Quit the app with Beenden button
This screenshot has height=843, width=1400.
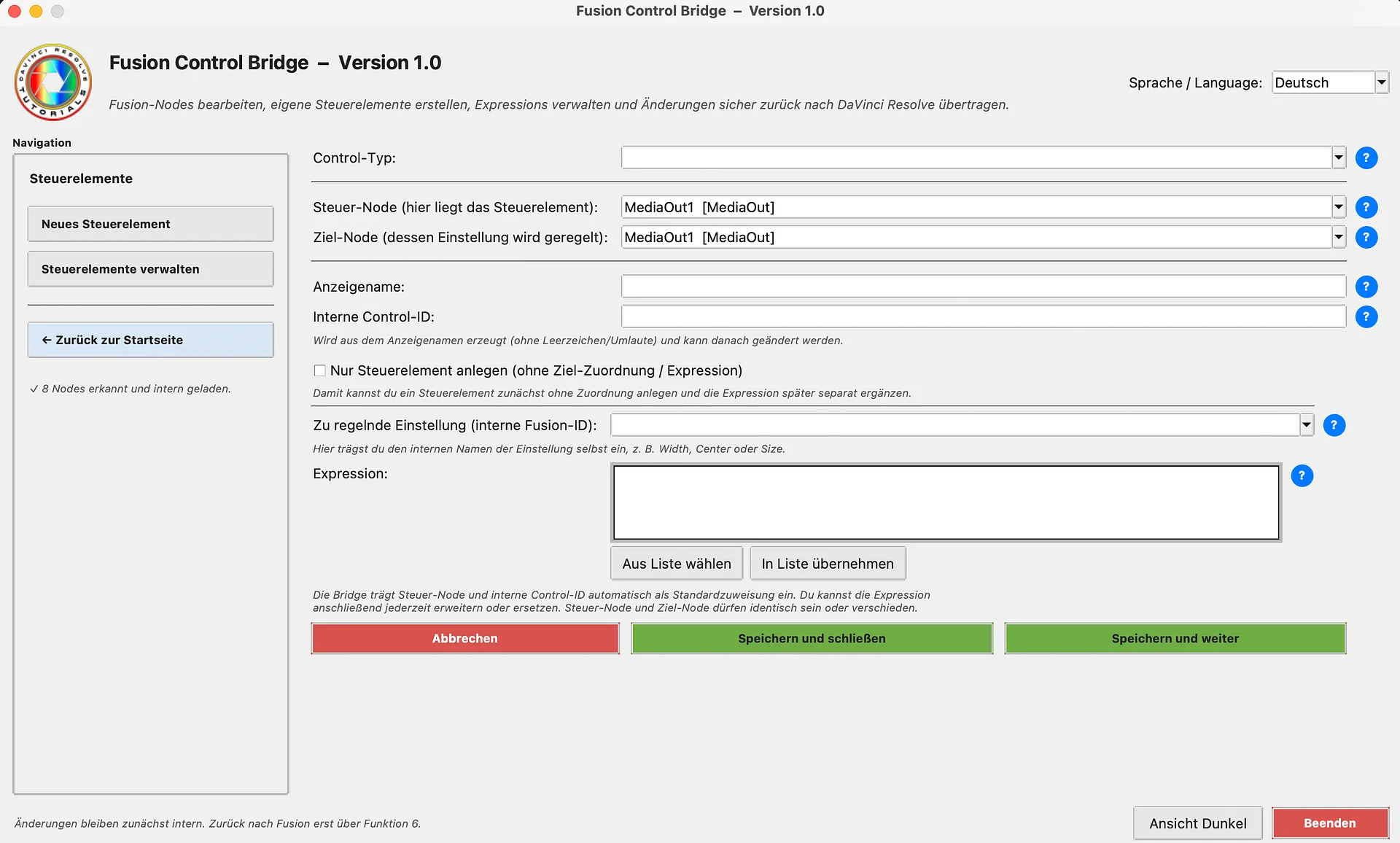(x=1330, y=823)
